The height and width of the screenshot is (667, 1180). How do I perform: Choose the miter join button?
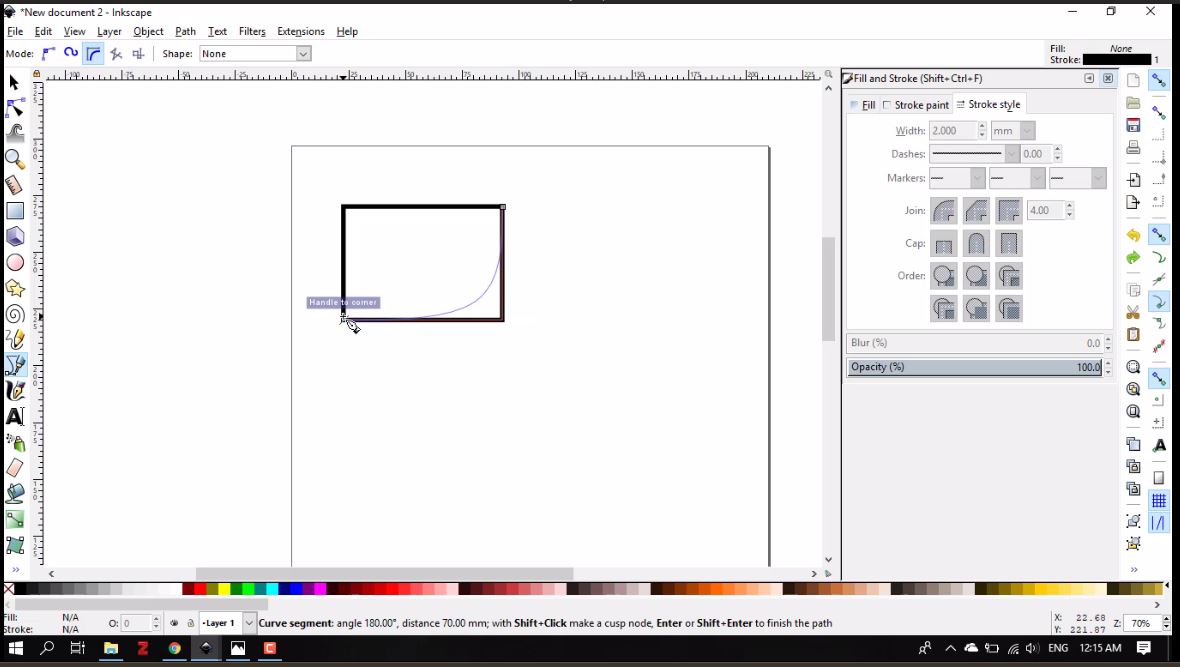pyautogui.click(x=1009, y=211)
